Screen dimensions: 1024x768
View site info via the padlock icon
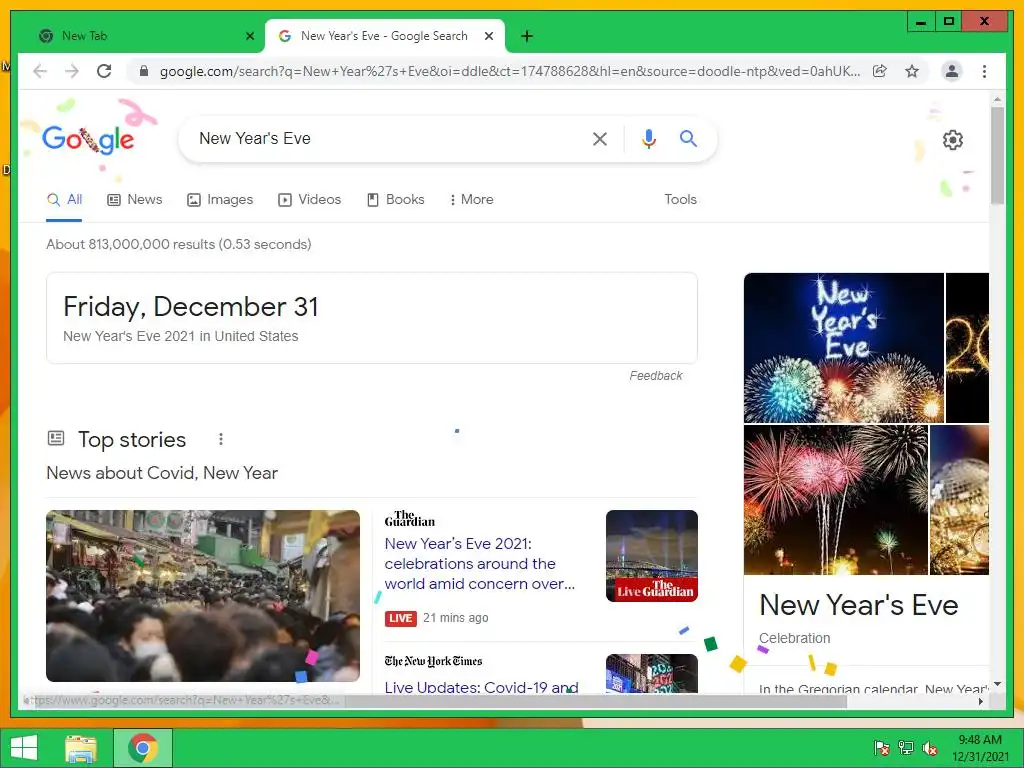[144, 71]
